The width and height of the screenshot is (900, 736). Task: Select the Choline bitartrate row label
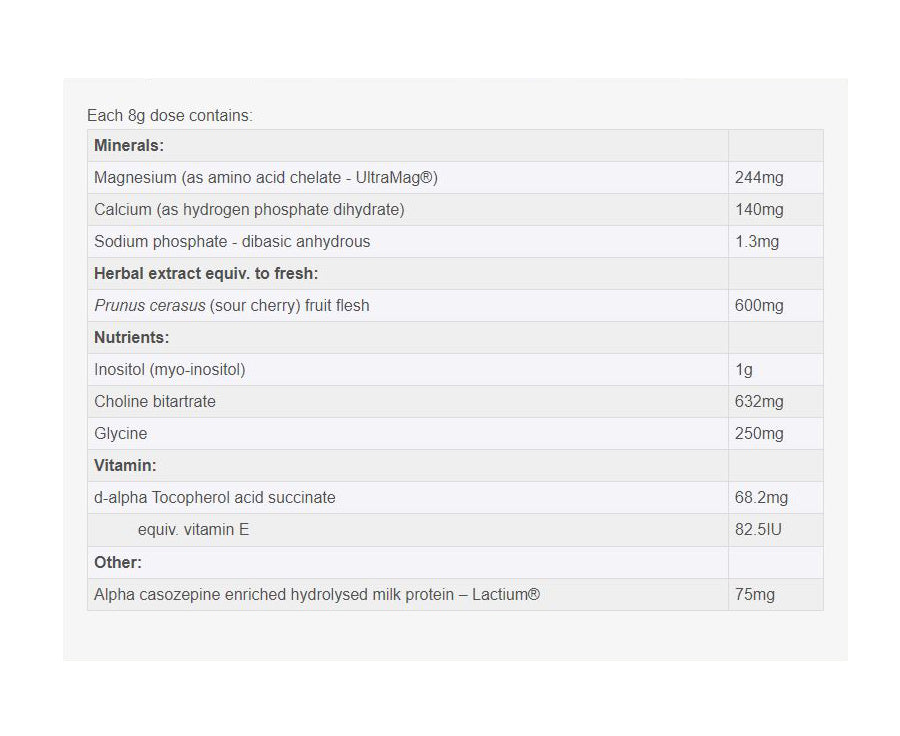[155, 402]
